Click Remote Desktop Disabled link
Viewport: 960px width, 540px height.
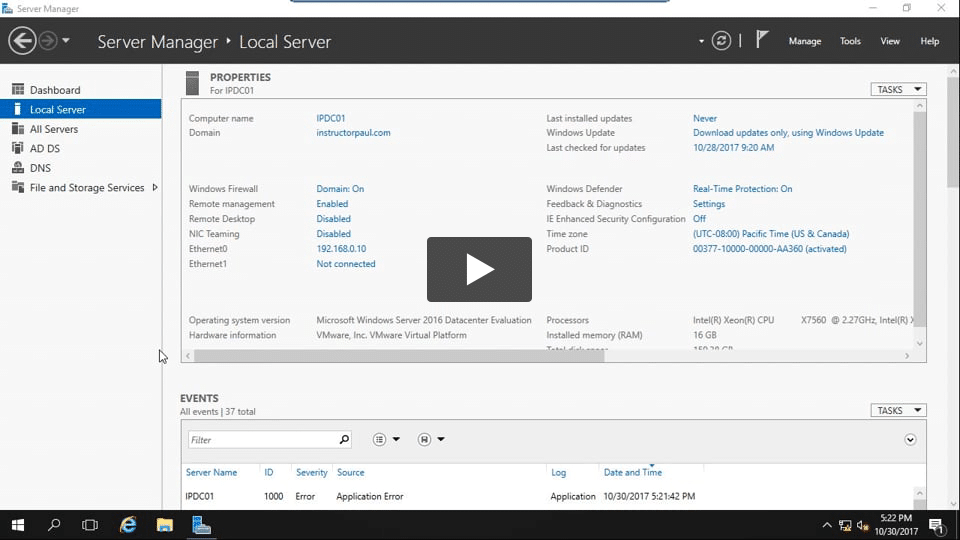tap(333, 219)
